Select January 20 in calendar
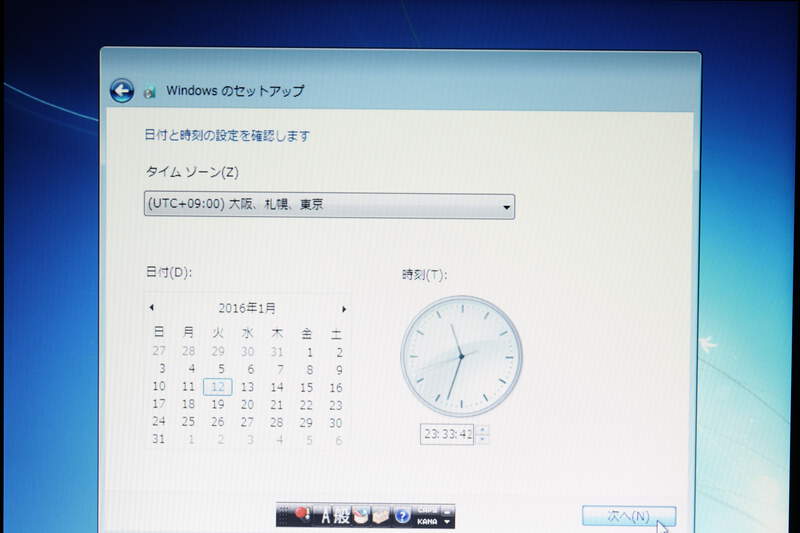The width and height of the screenshot is (800, 533). coord(247,404)
